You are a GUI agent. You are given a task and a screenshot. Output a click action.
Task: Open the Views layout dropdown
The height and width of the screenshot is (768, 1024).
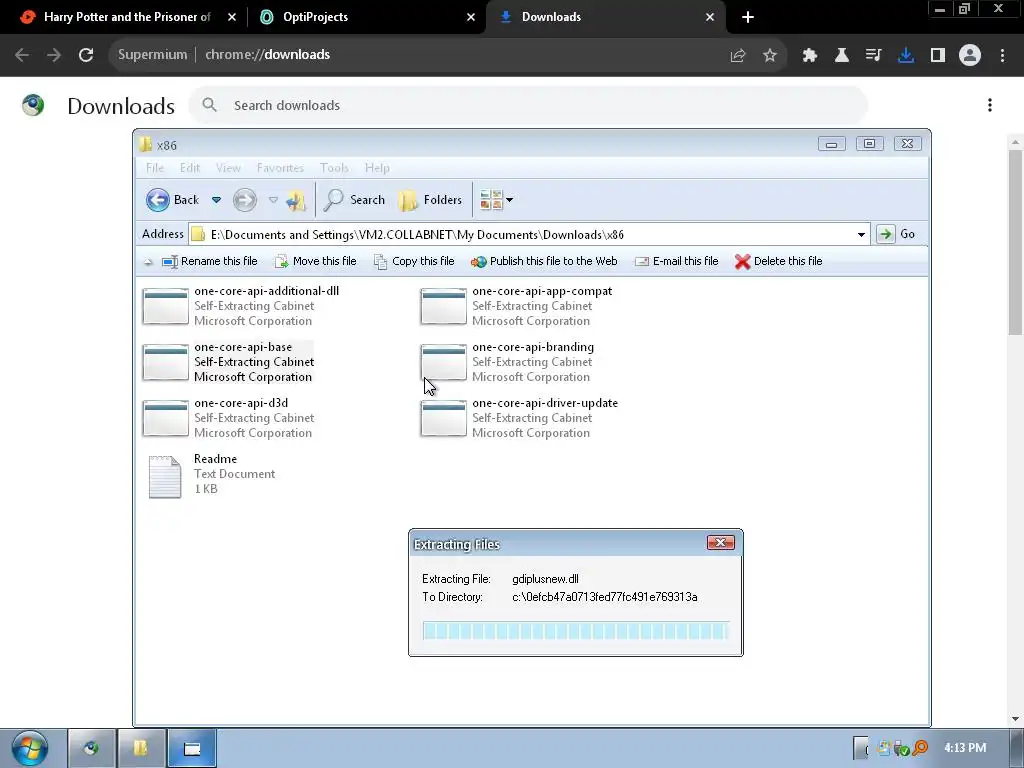pyautogui.click(x=496, y=200)
